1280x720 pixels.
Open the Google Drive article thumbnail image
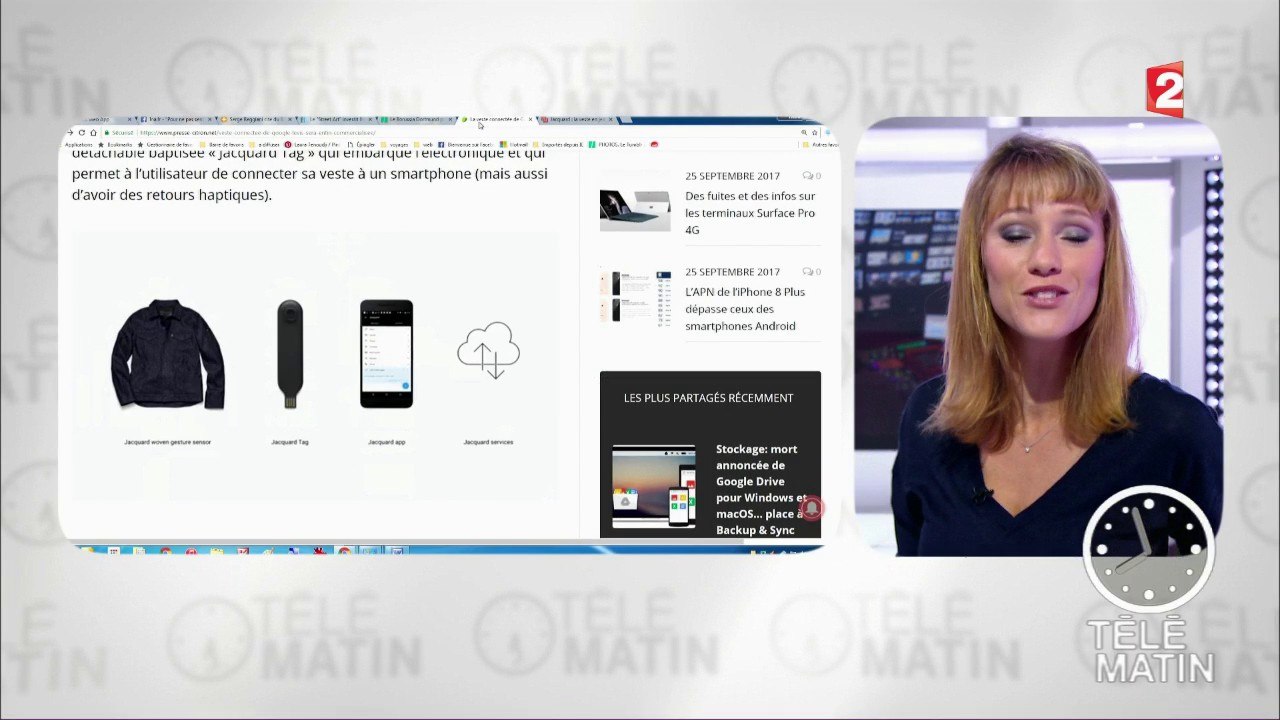pyautogui.click(x=654, y=487)
